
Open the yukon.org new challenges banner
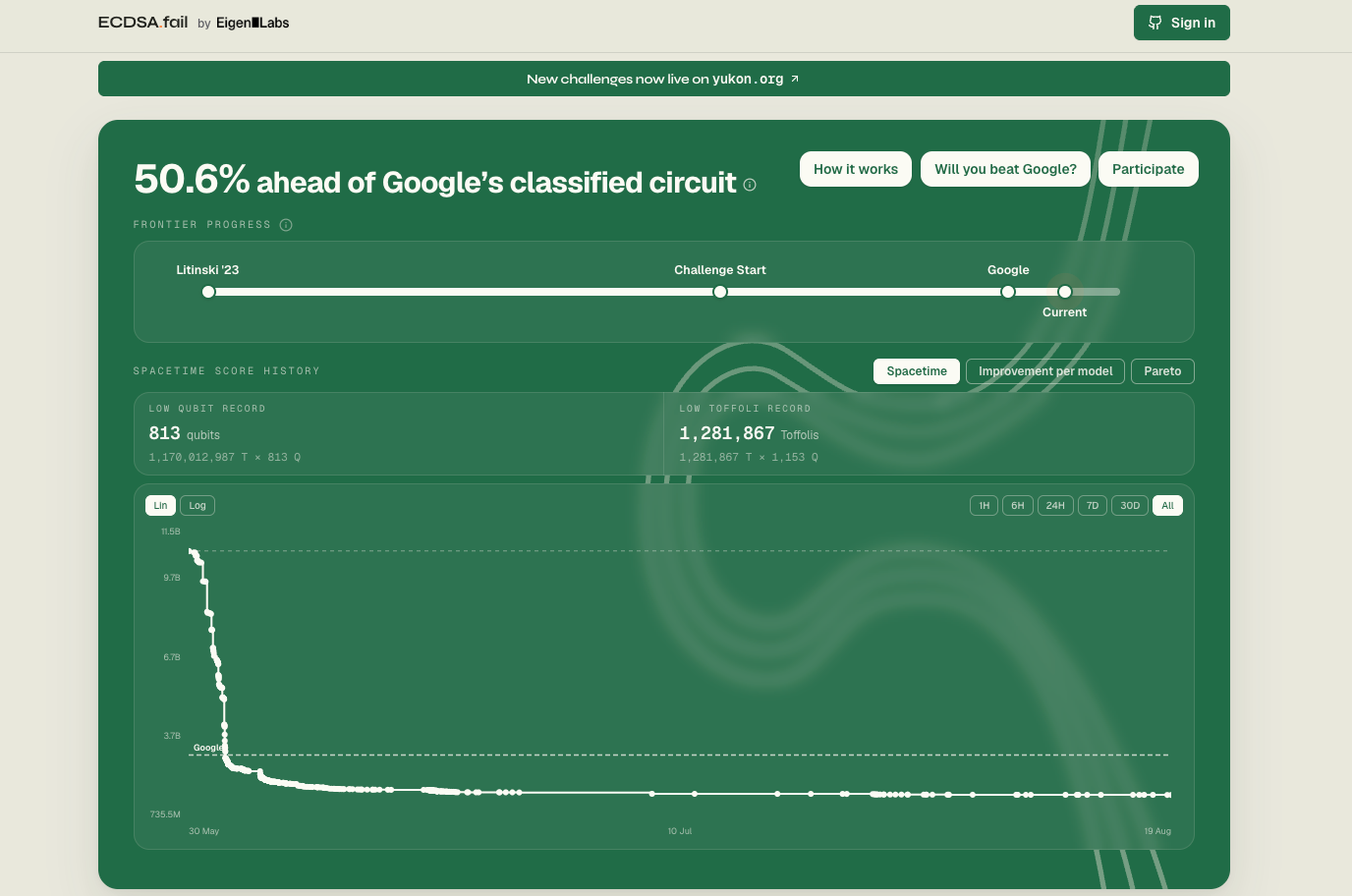(x=664, y=79)
